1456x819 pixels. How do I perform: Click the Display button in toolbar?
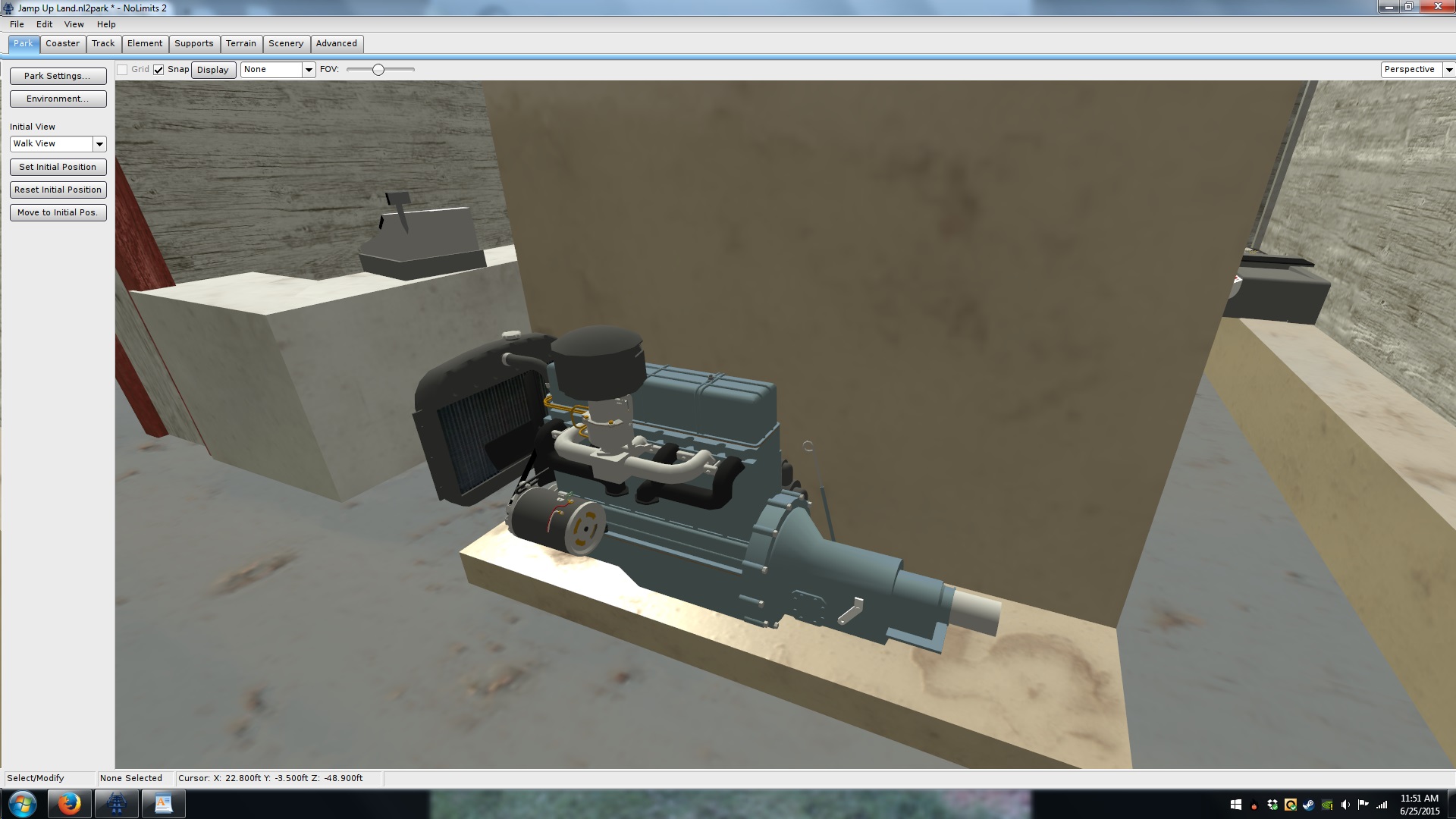(x=213, y=70)
